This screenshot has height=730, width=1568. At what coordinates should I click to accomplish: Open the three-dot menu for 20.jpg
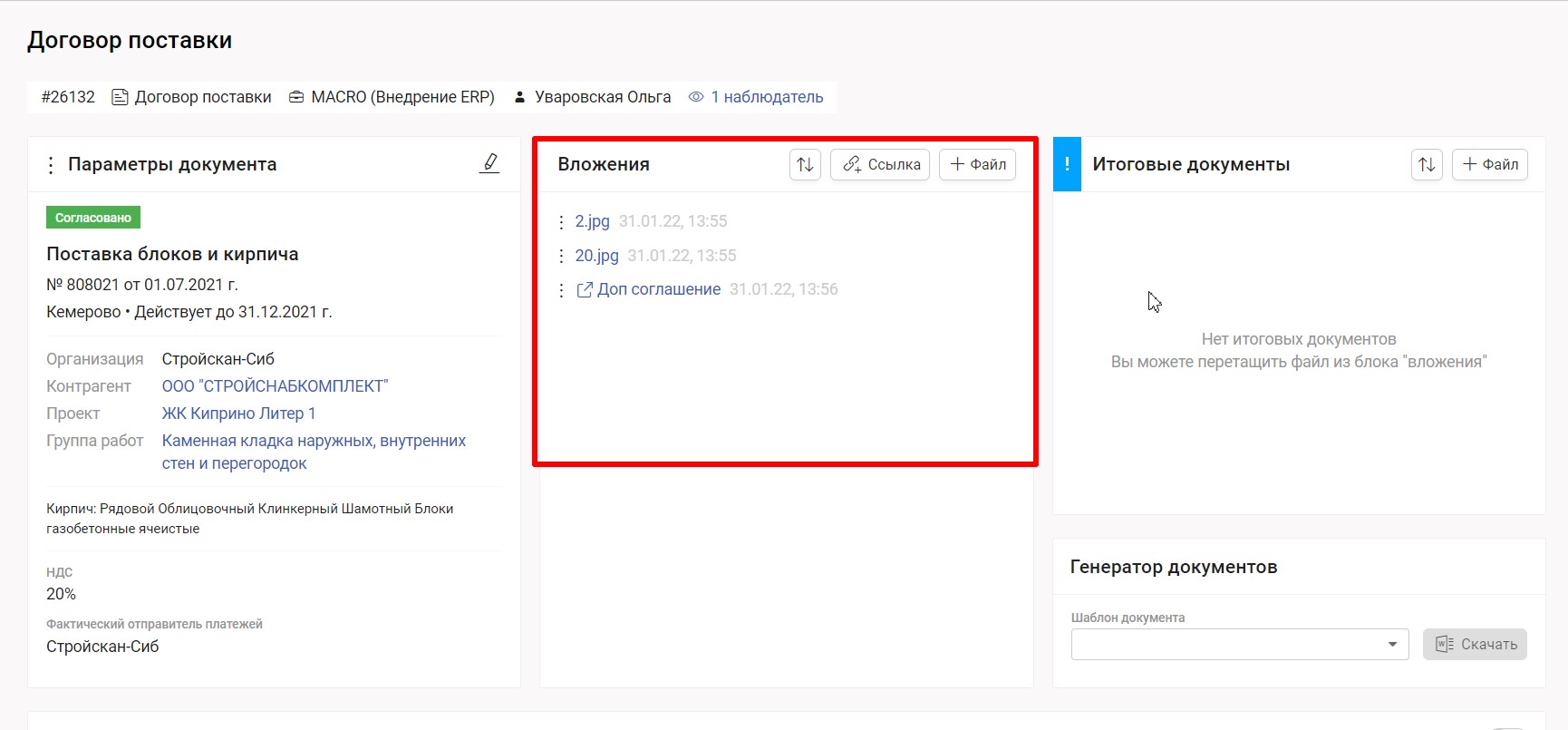562,257
